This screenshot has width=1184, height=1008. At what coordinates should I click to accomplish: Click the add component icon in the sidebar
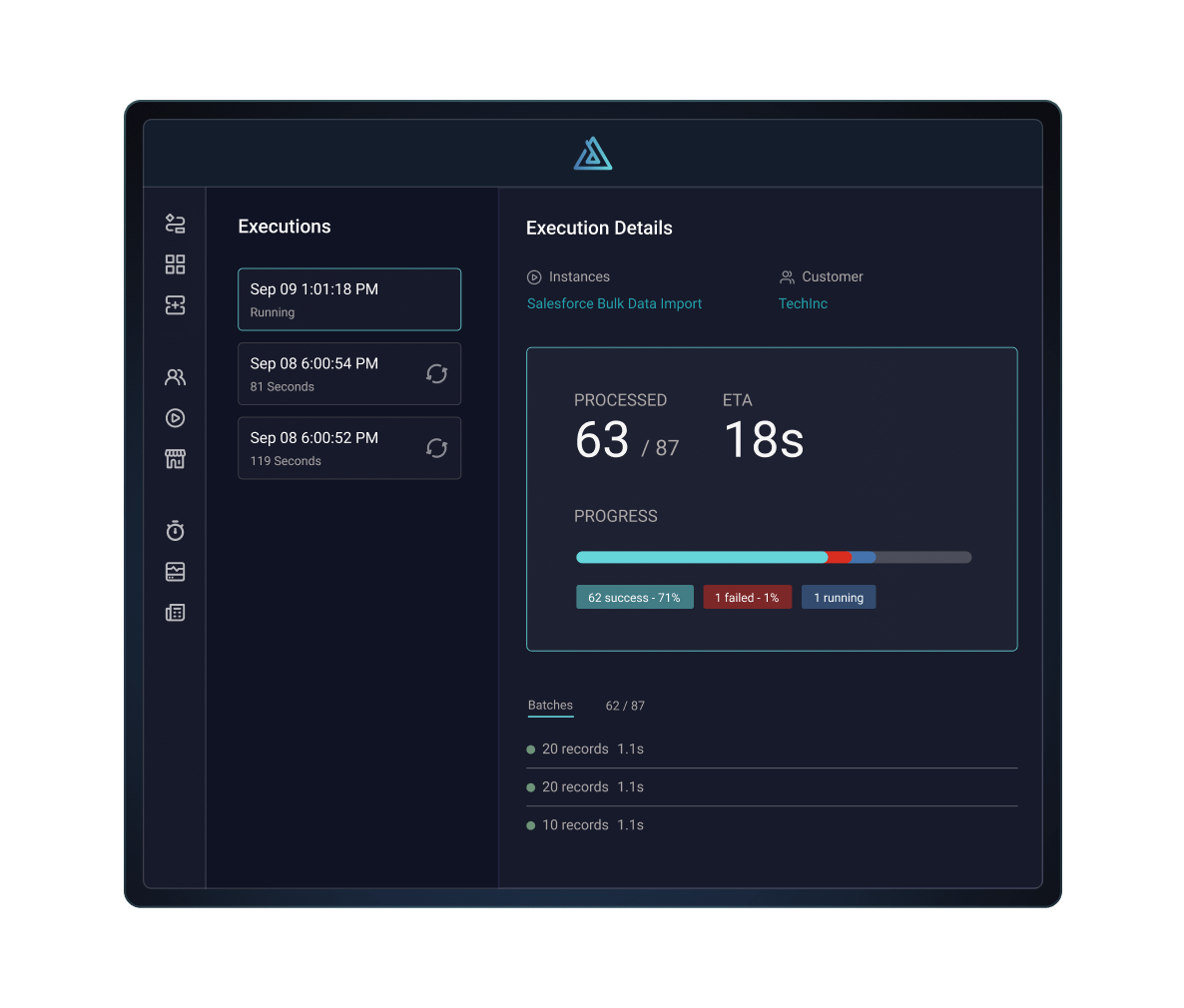175,305
